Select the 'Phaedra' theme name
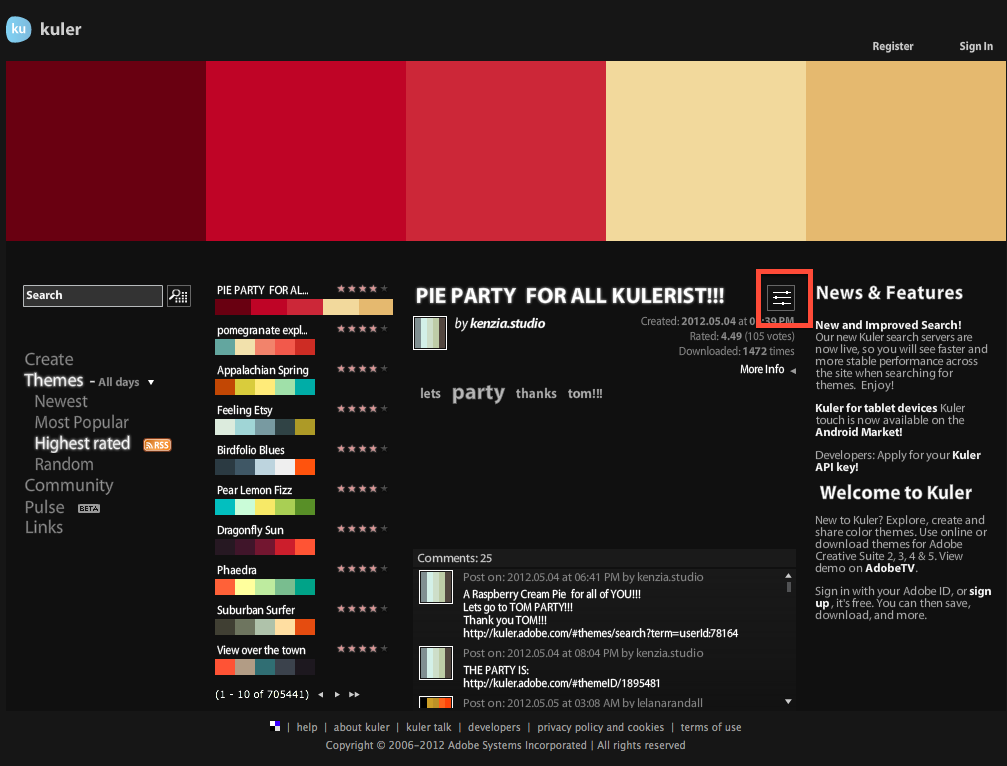This screenshot has height=766, width=1007. 236,570
